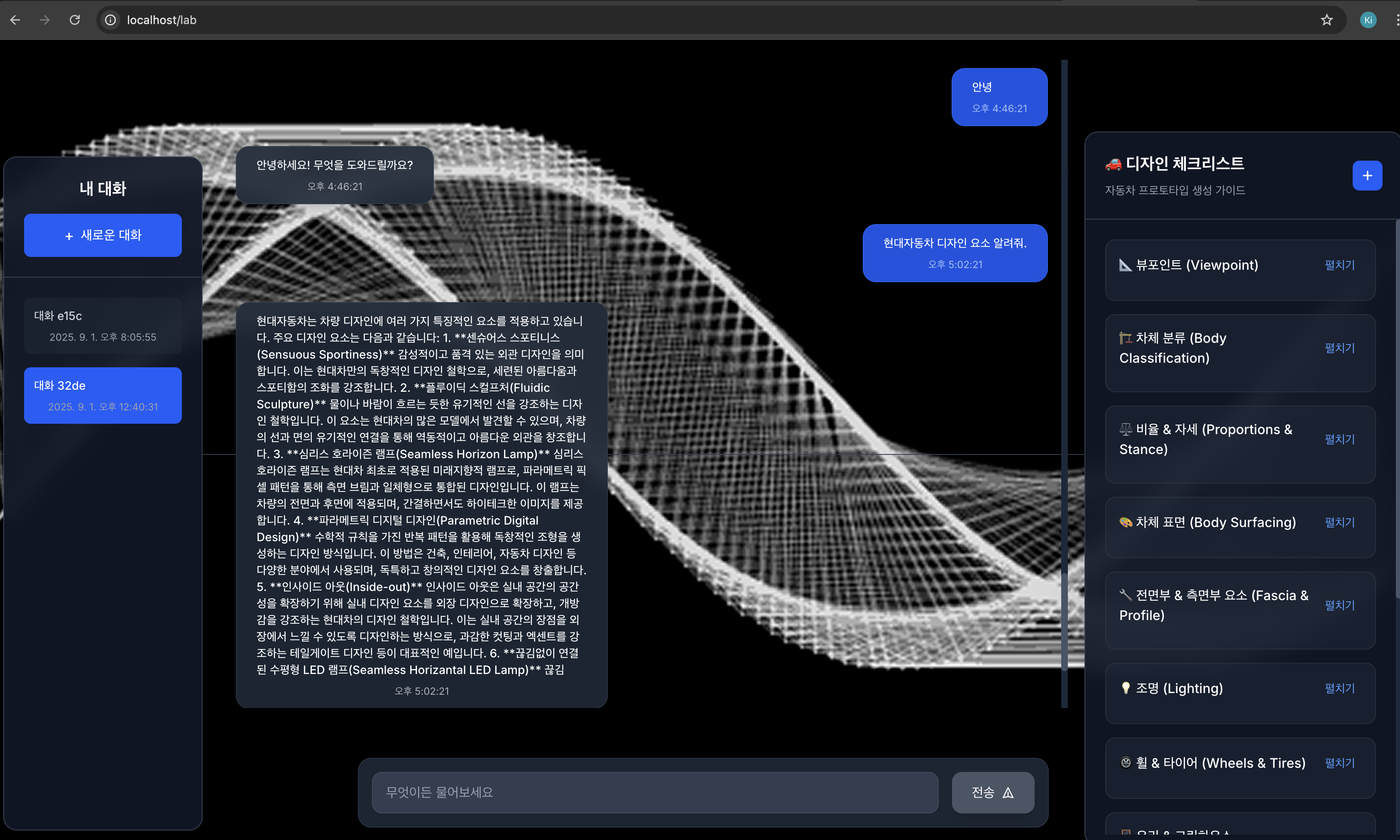Expand the 휠 & 타이어 (Wheels & Tires) section

[1339, 763]
